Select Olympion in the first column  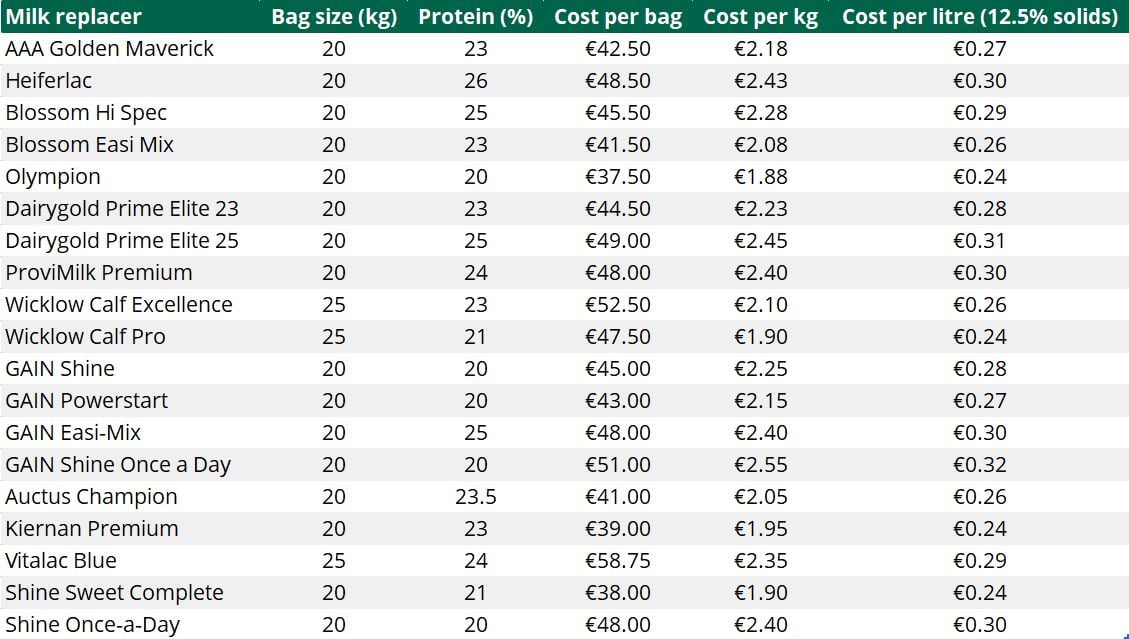pyautogui.click(x=53, y=177)
